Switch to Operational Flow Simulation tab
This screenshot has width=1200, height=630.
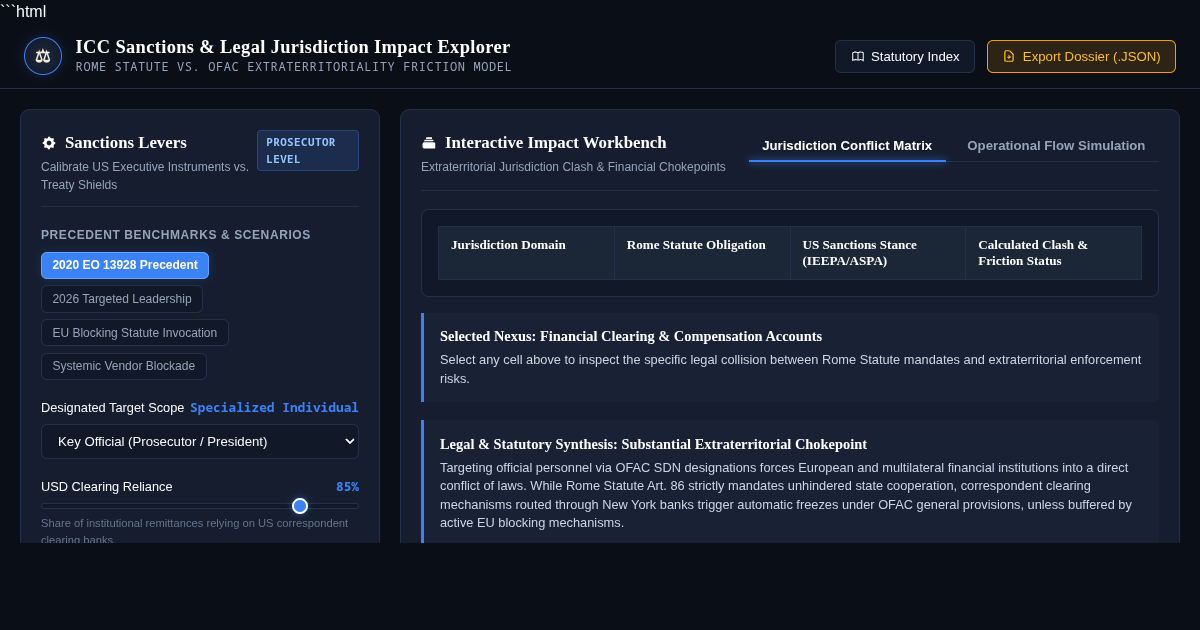(x=1056, y=146)
